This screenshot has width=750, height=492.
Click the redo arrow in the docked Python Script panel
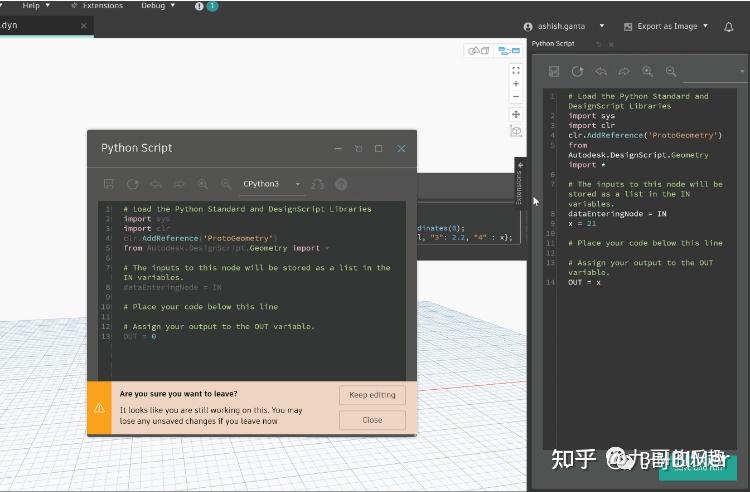pyautogui.click(x=624, y=72)
